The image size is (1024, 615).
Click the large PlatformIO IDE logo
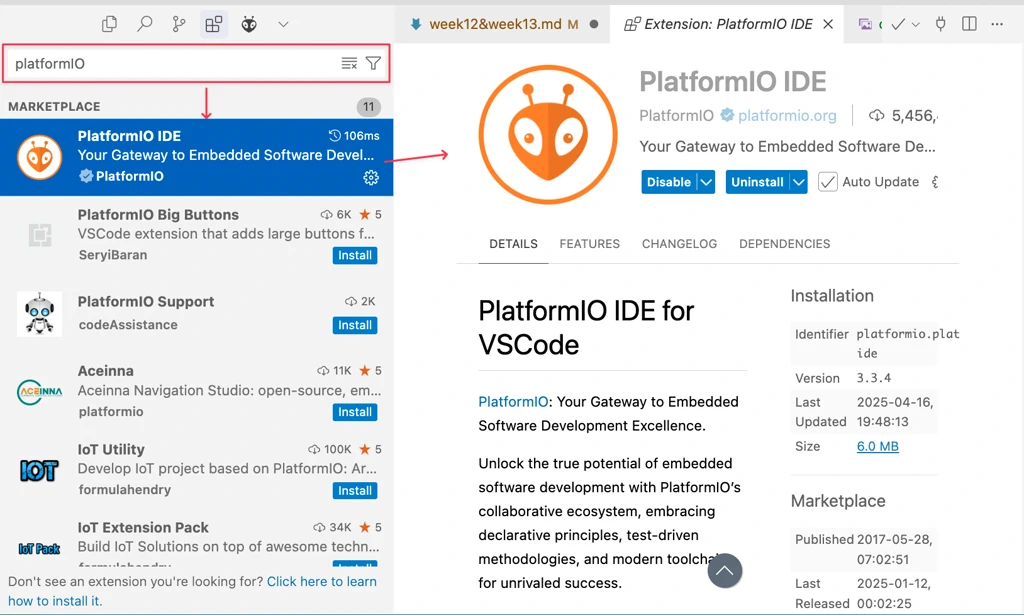(x=548, y=134)
